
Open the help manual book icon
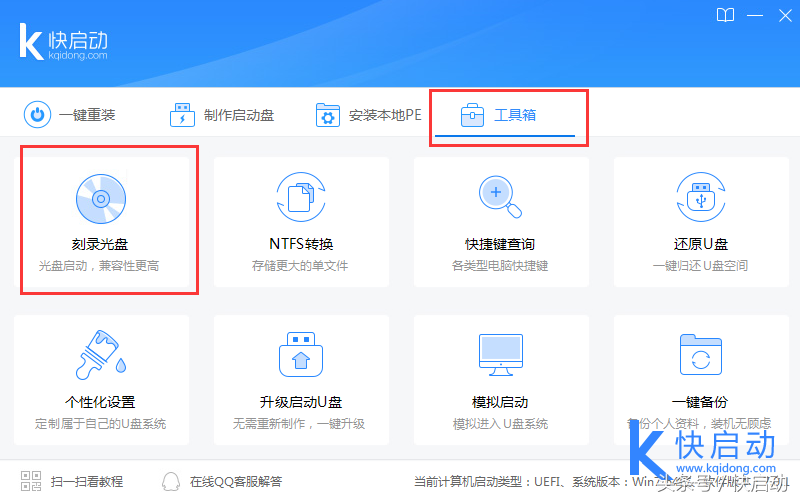[x=725, y=15]
